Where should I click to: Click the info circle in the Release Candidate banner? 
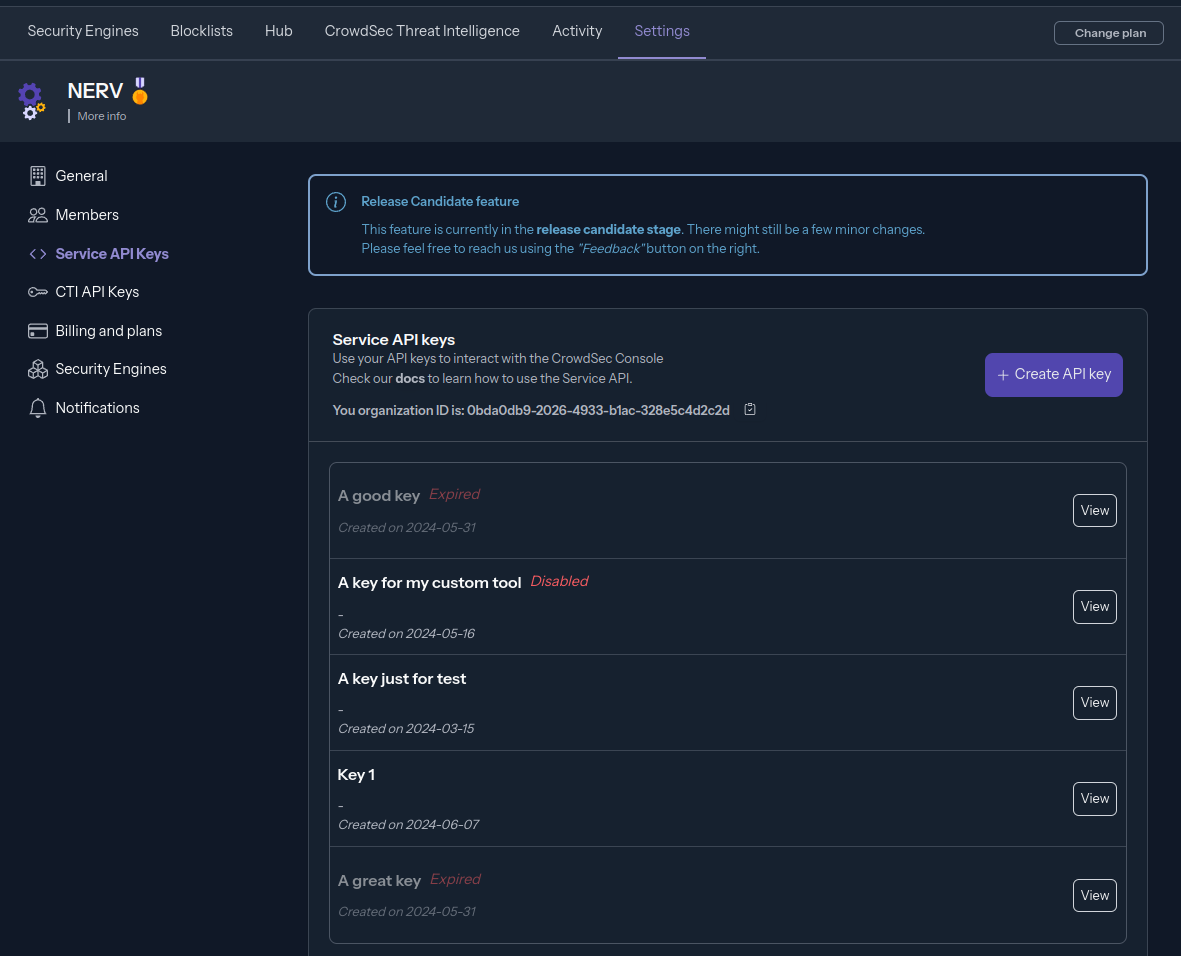click(x=336, y=202)
